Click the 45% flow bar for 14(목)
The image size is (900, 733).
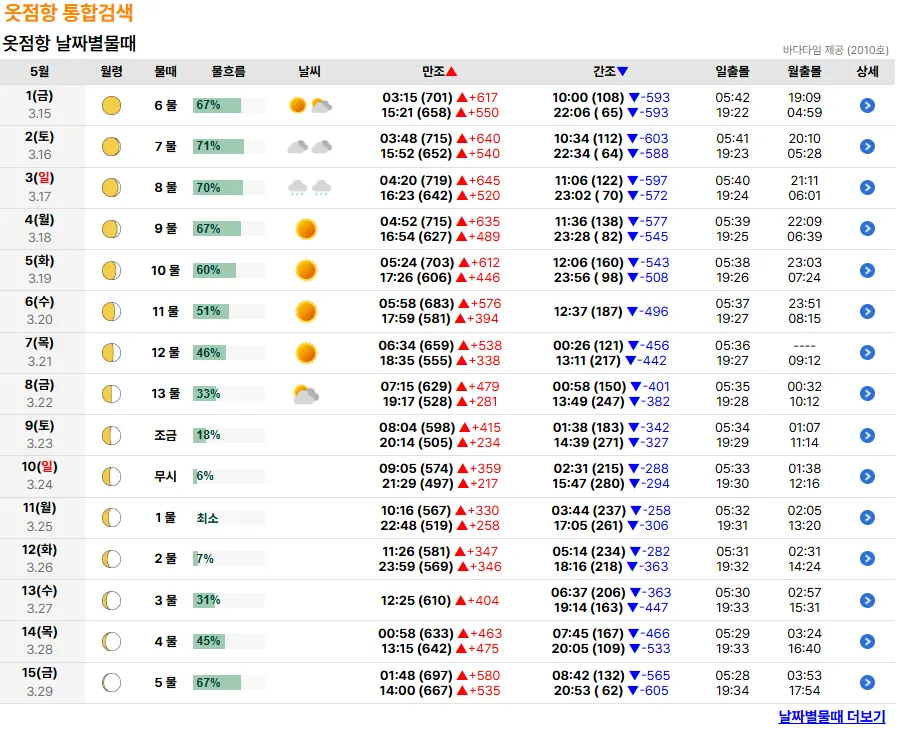coord(229,641)
